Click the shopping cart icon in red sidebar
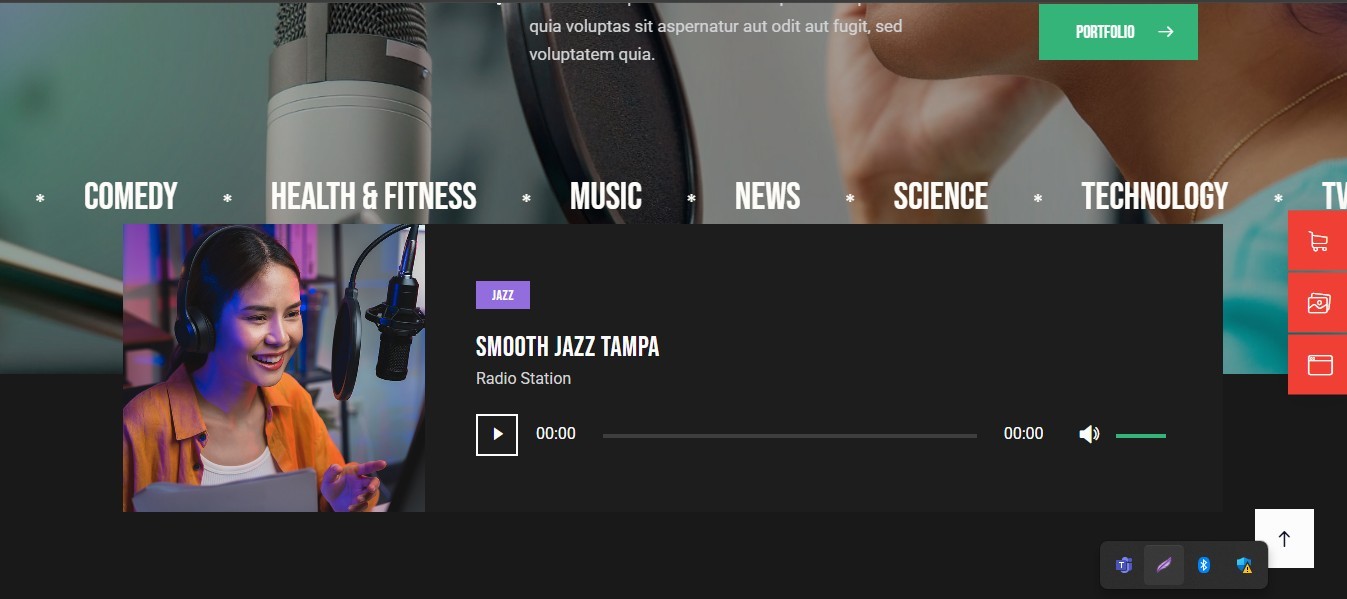Image resolution: width=1347 pixels, height=599 pixels. pyautogui.click(x=1318, y=241)
